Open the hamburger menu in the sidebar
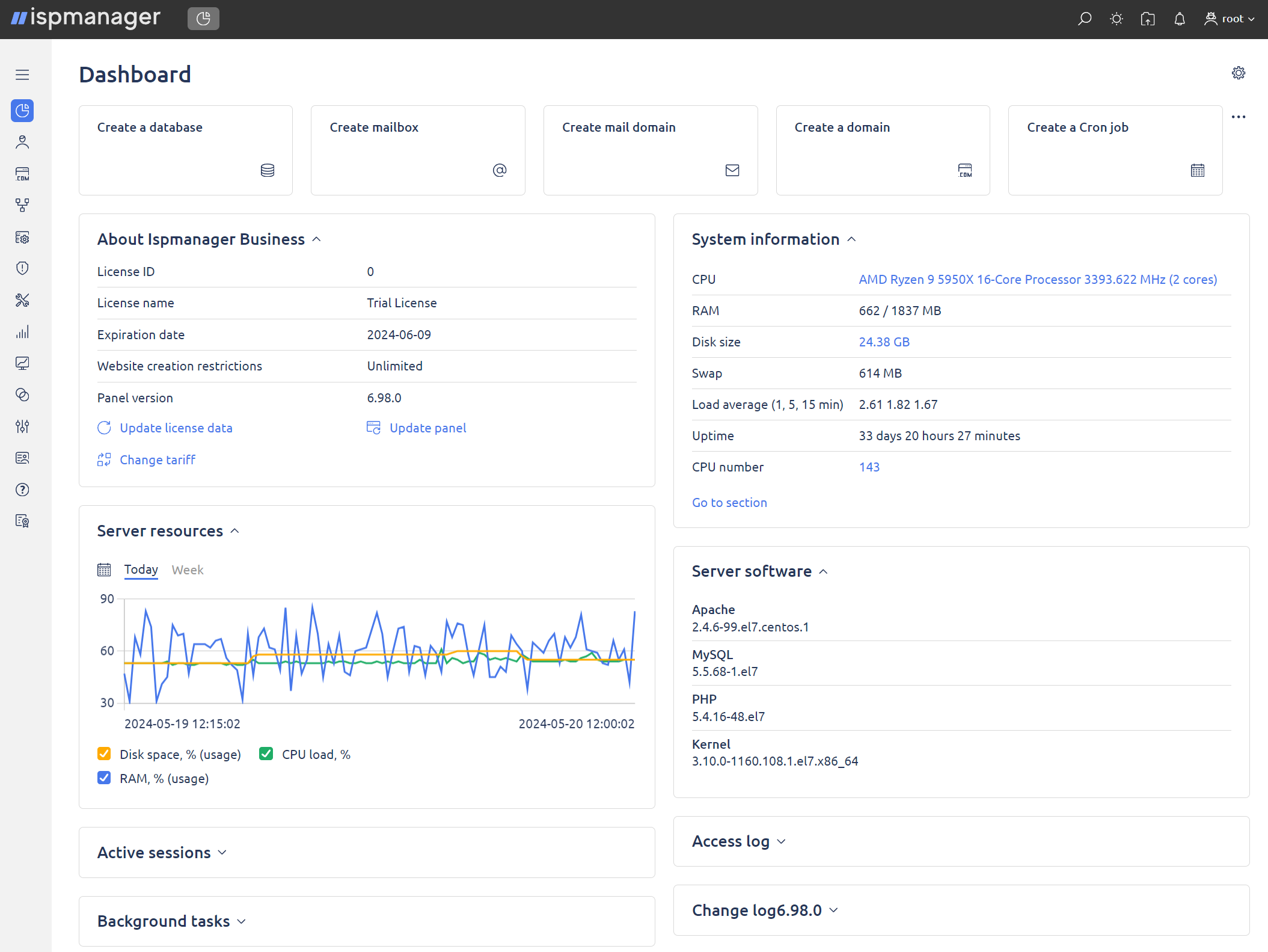Viewport: 1268px width, 952px height. point(22,75)
